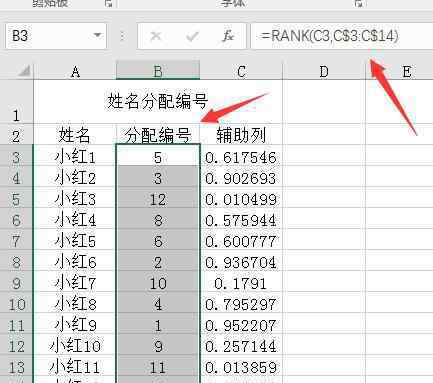Select column D header
The width and height of the screenshot is (433, 383).
[324, 71]
